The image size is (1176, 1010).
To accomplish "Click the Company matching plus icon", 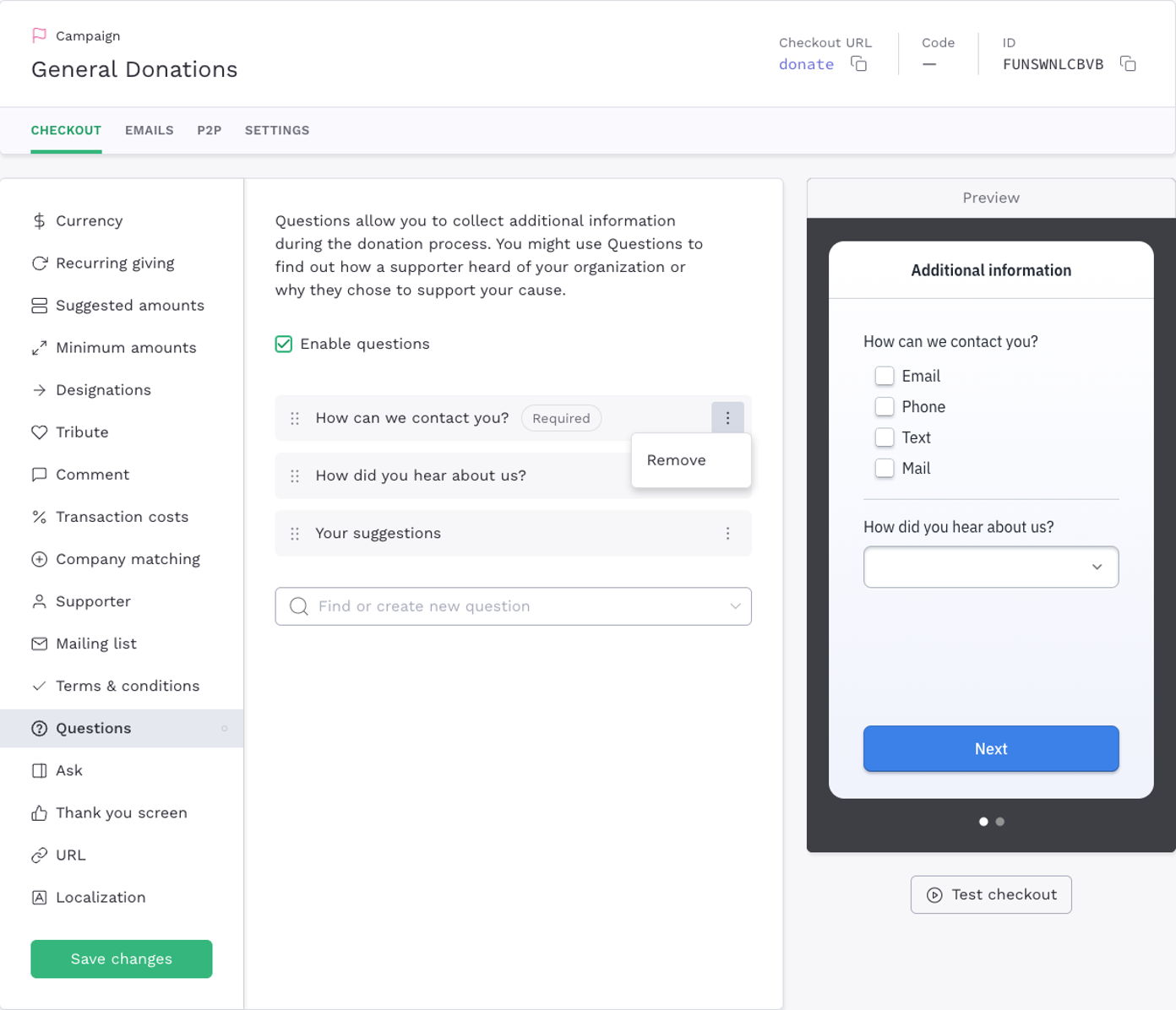I will click(x=39, y=559).
